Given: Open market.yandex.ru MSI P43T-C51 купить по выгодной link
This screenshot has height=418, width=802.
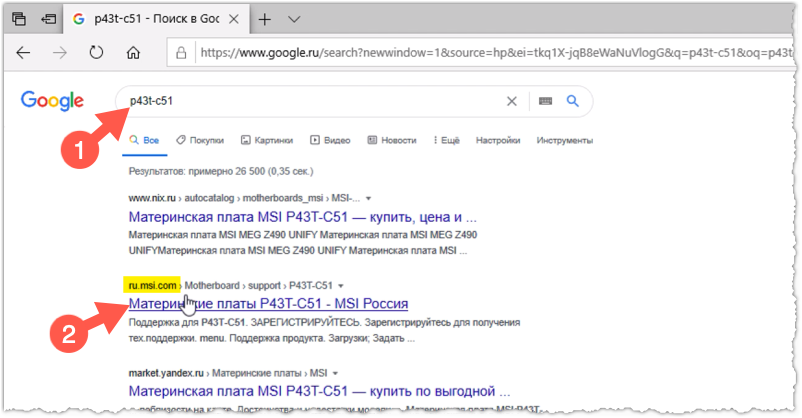Looking at the screenshot, I should click(x=319, y=391).
